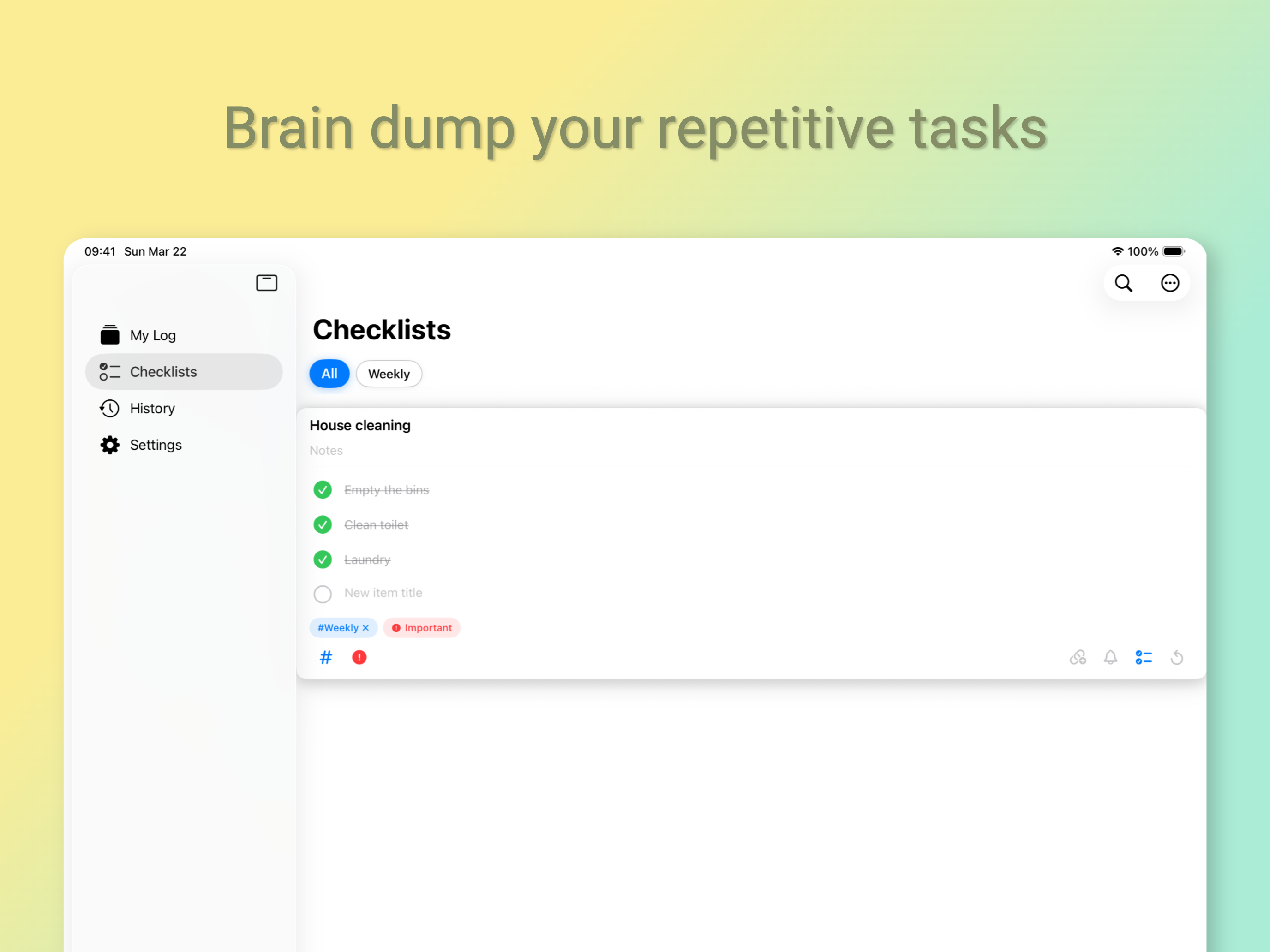Open the search magnifier icon
This screenshot has height=952, width=1270.
coord(1124,283)
